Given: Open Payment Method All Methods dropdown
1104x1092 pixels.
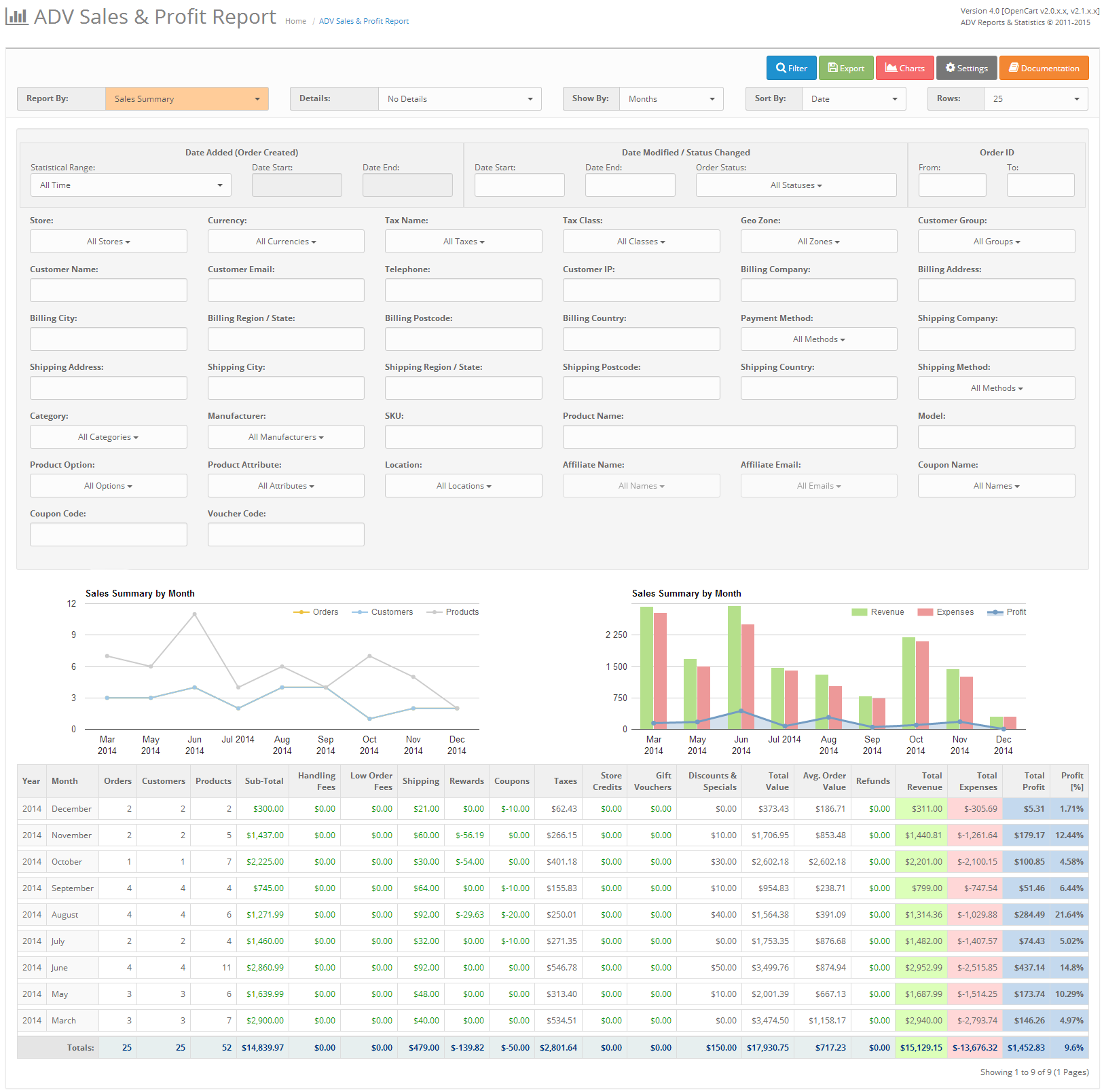Looking at the screenshot, I should pos(819,339).
